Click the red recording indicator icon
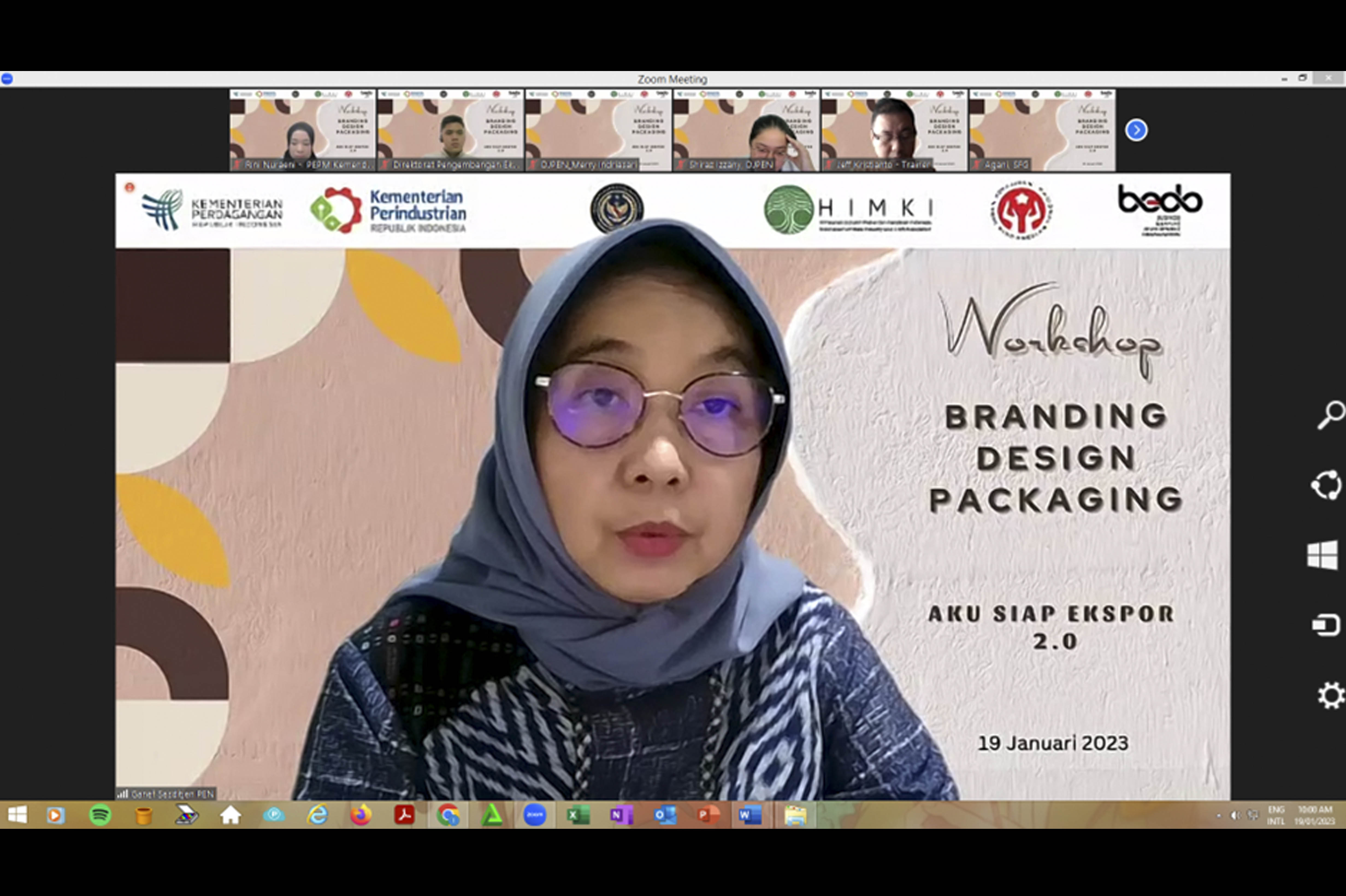The height and width of the screenshot is (896, 1346). (x=130, y=187)
